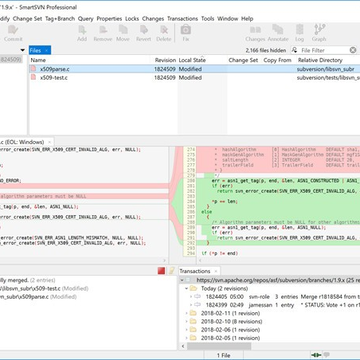Click the clear output brush icon
This screenshot has width=360, height=360.
[172, 271]
